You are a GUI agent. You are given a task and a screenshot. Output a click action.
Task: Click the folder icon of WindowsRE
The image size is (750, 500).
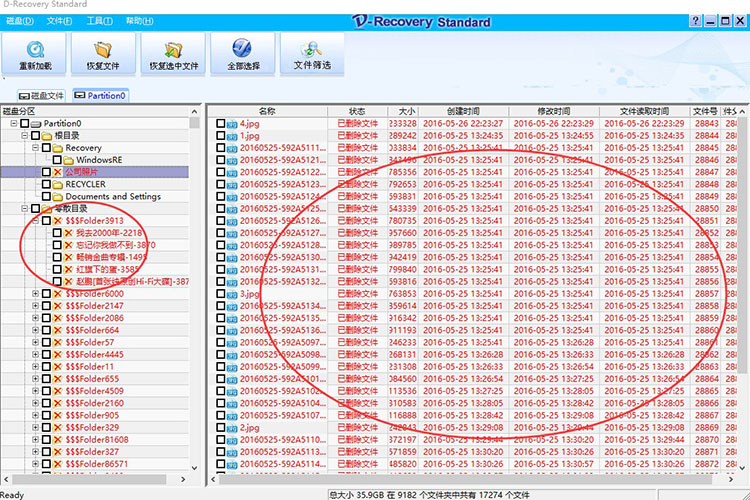pyautogui.click(x=69, y=160)
